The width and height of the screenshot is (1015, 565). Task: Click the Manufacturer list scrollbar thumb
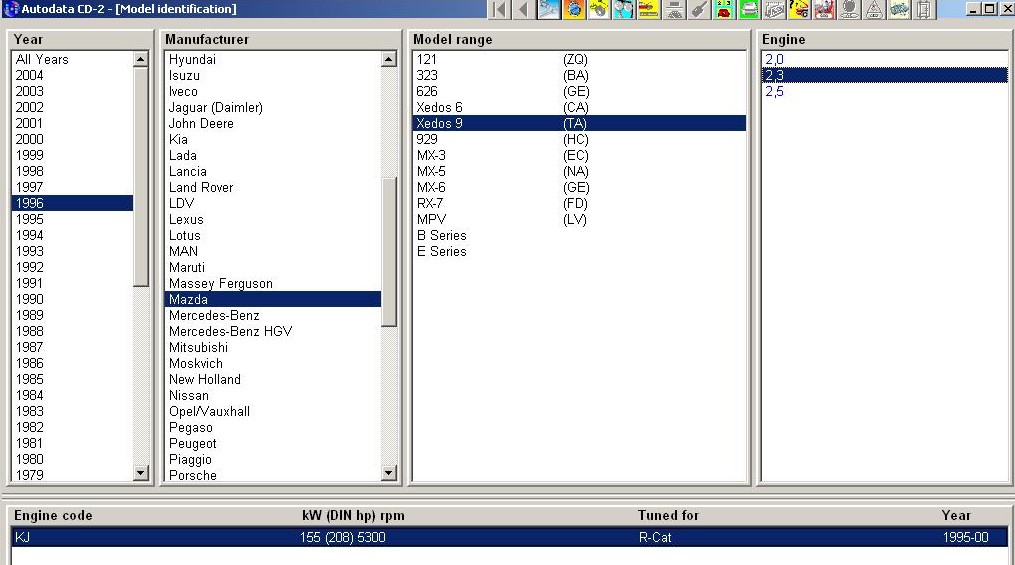coord(388,252)
